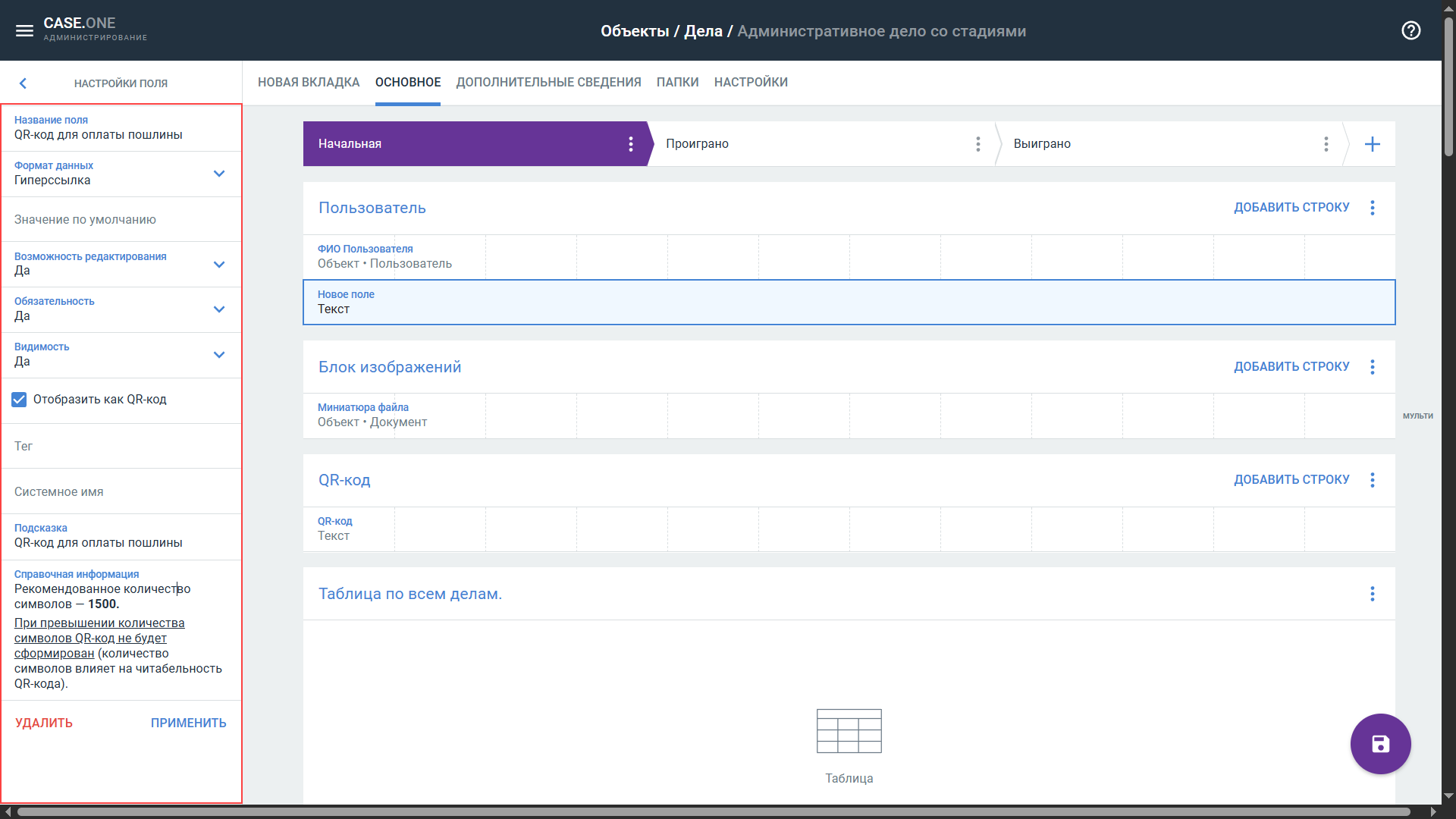The height and width of the screenshot is (819, 1456).
Task: Open options menu for Проиграно stage
Action: click(977, 144)
